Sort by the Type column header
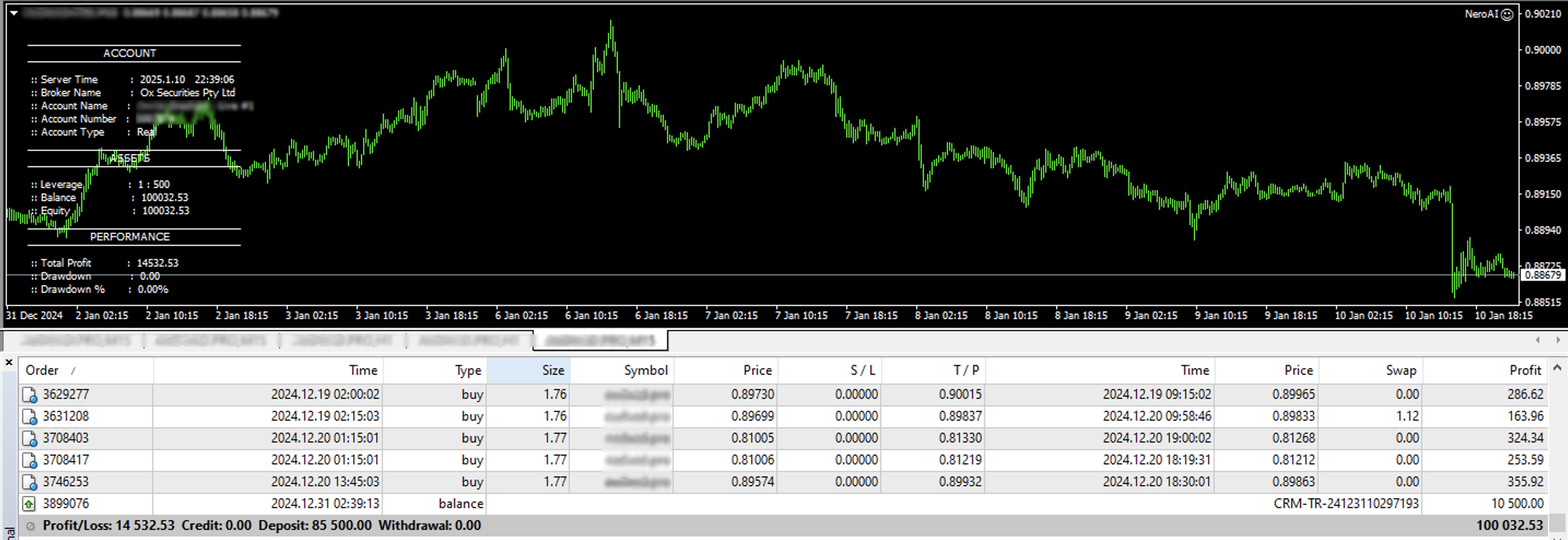1568x540 pixels. (435, 370)
